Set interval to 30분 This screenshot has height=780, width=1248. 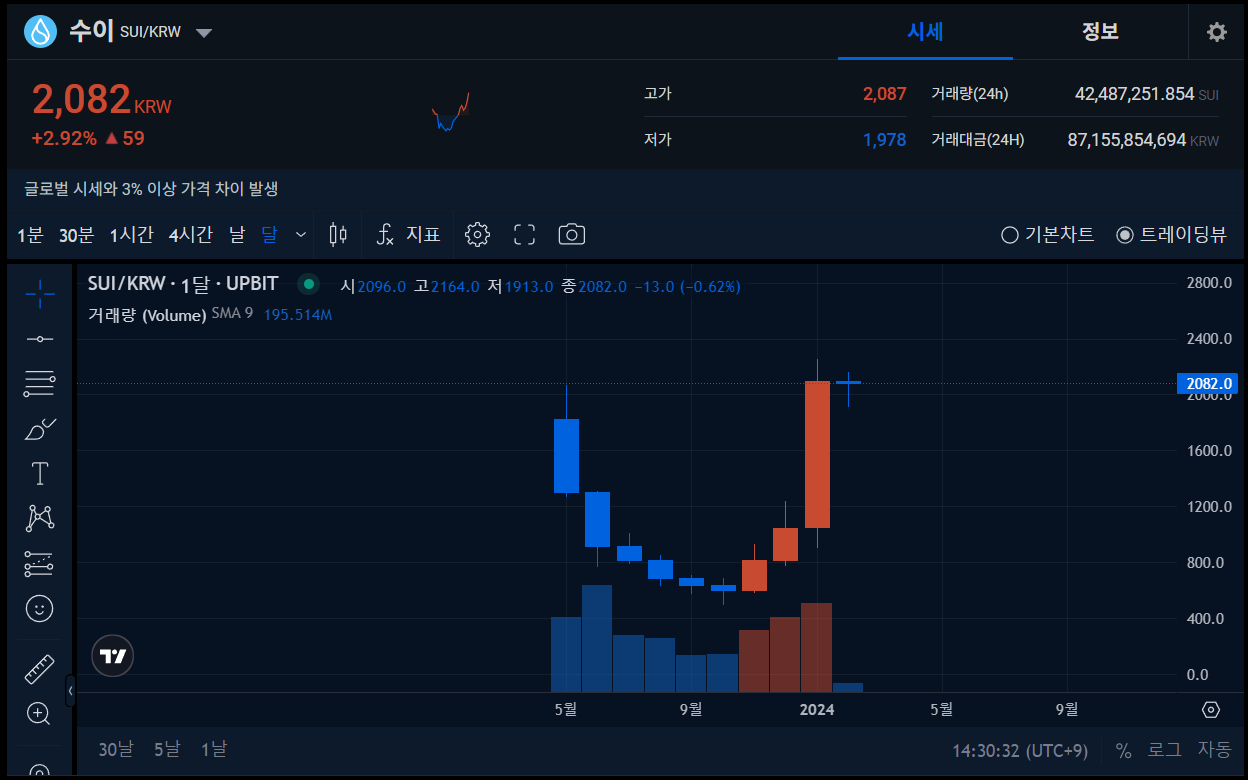(76, 235)
